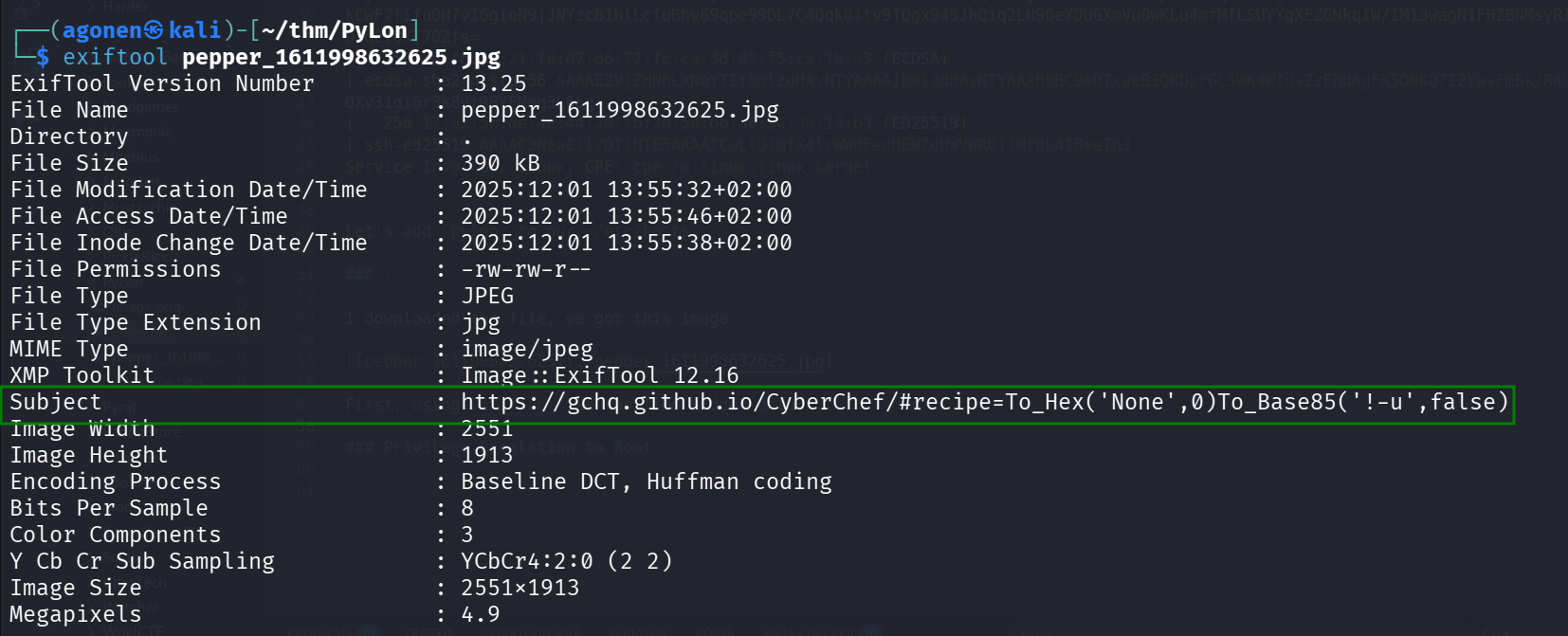The width and height of the screenshot is (1568, 636).
Task: Click the File Permissions value -rw-rw-r--
Action: (x=526, y=269)
